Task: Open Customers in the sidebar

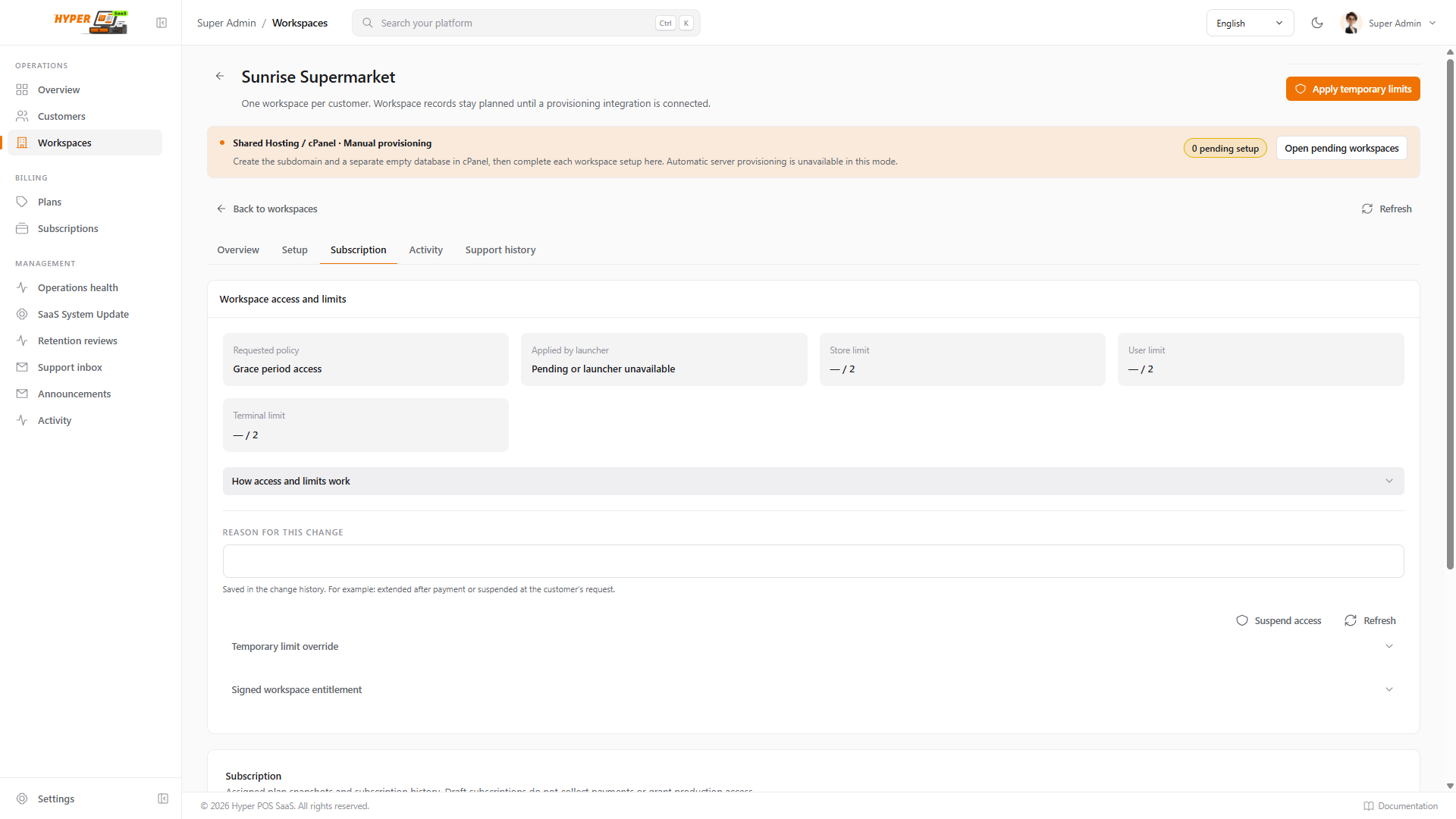Action: pos(85,116)
